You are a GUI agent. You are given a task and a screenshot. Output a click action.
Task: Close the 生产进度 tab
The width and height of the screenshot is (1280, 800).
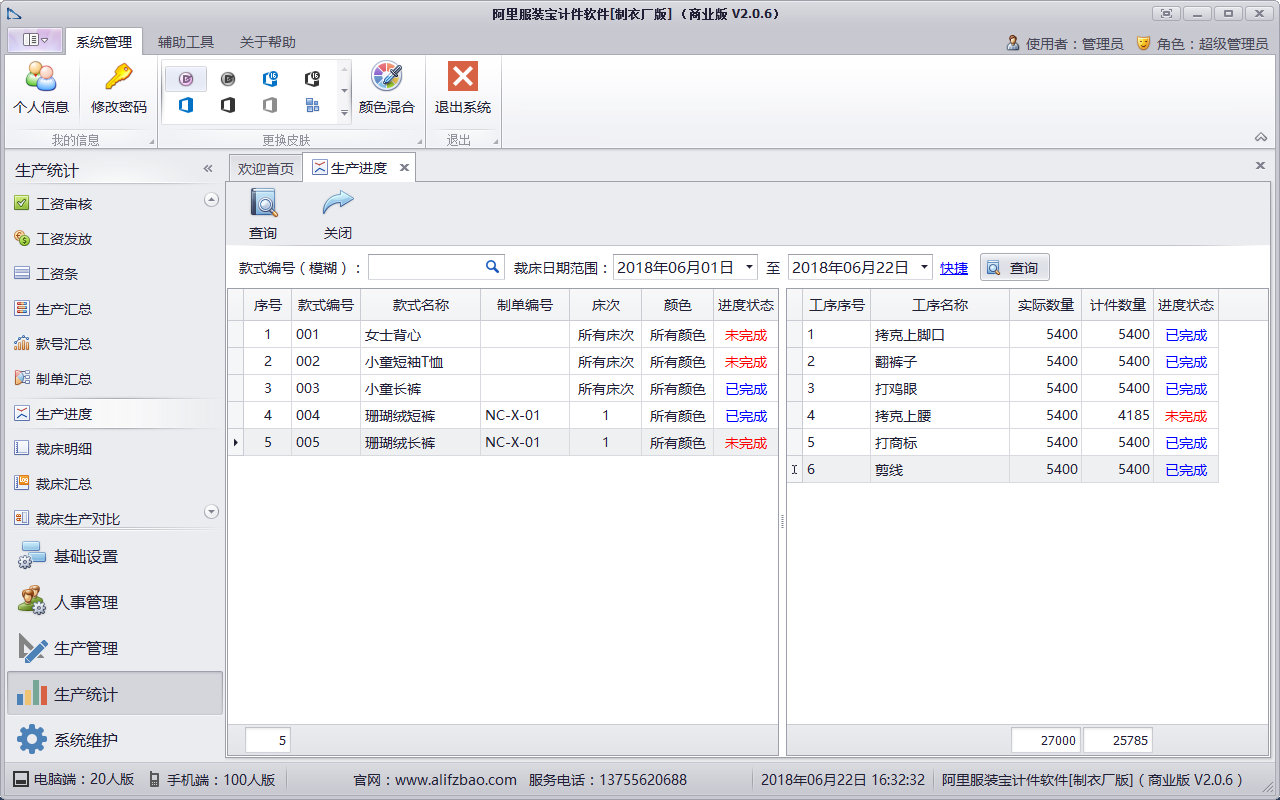tap(404, 168)
